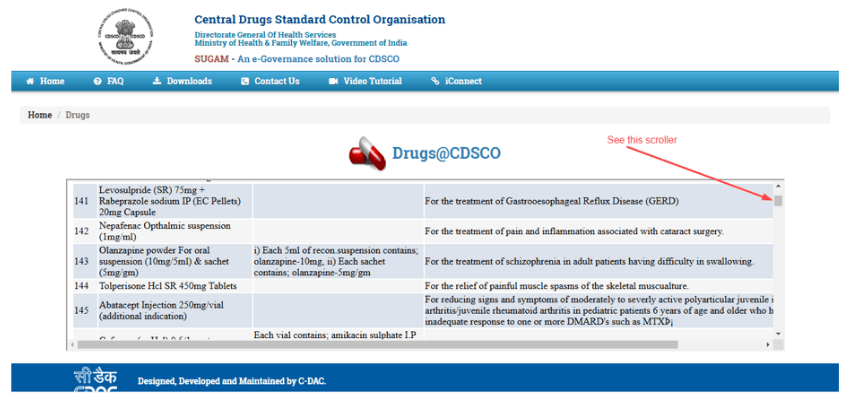
Task: Click the Ministry of Health & Family Welfare text
Action: click(x=301, y=43)
